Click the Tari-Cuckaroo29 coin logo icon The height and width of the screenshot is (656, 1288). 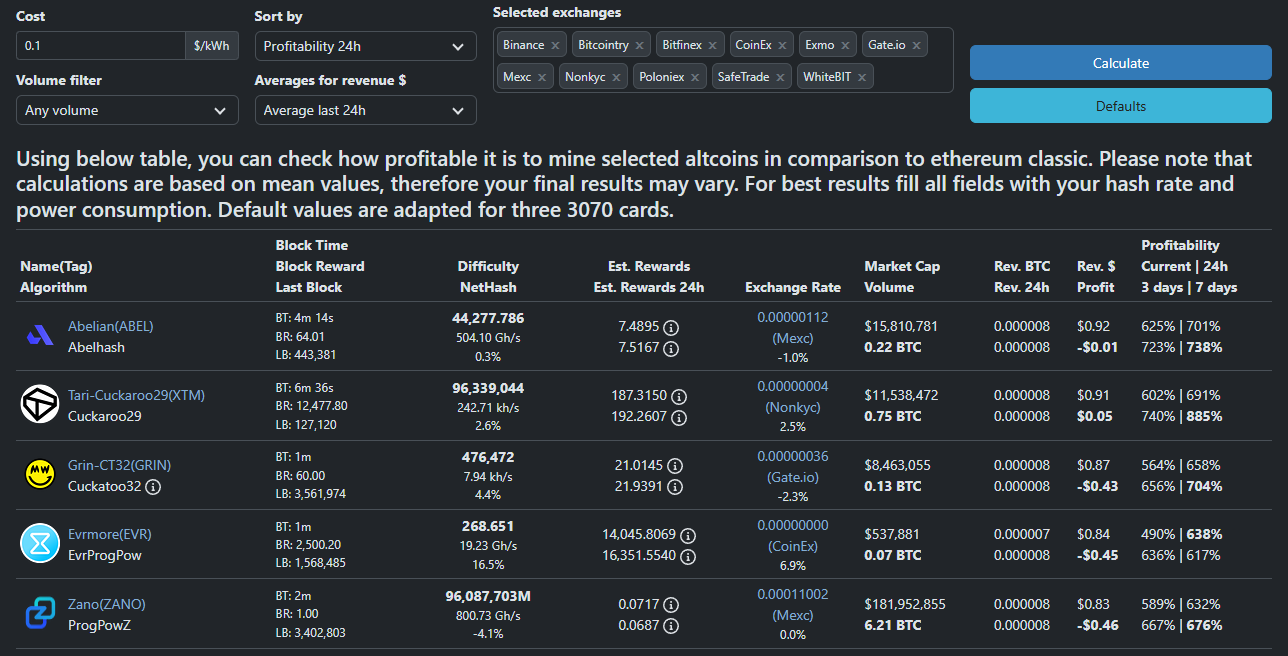point(40,405)
